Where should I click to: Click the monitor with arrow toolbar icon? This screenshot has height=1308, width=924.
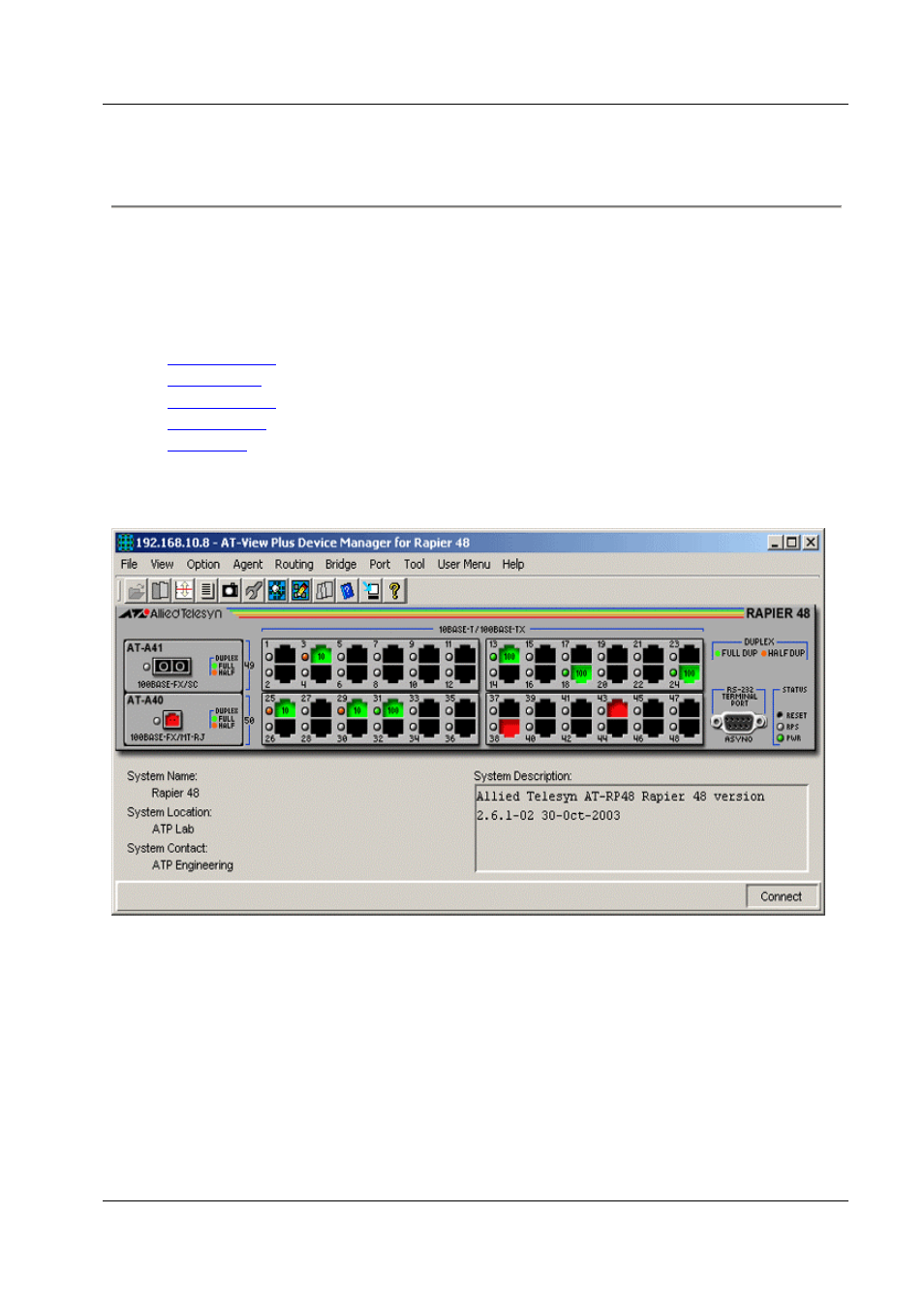[x=371, y=590]
